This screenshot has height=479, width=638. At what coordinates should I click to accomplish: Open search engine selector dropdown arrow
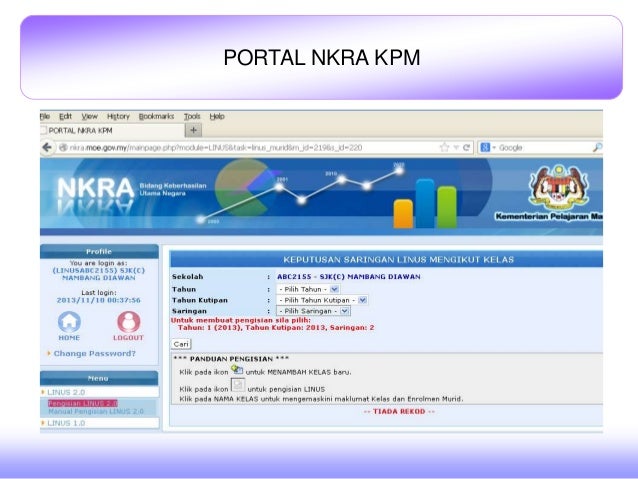click(x=494, y=147)
